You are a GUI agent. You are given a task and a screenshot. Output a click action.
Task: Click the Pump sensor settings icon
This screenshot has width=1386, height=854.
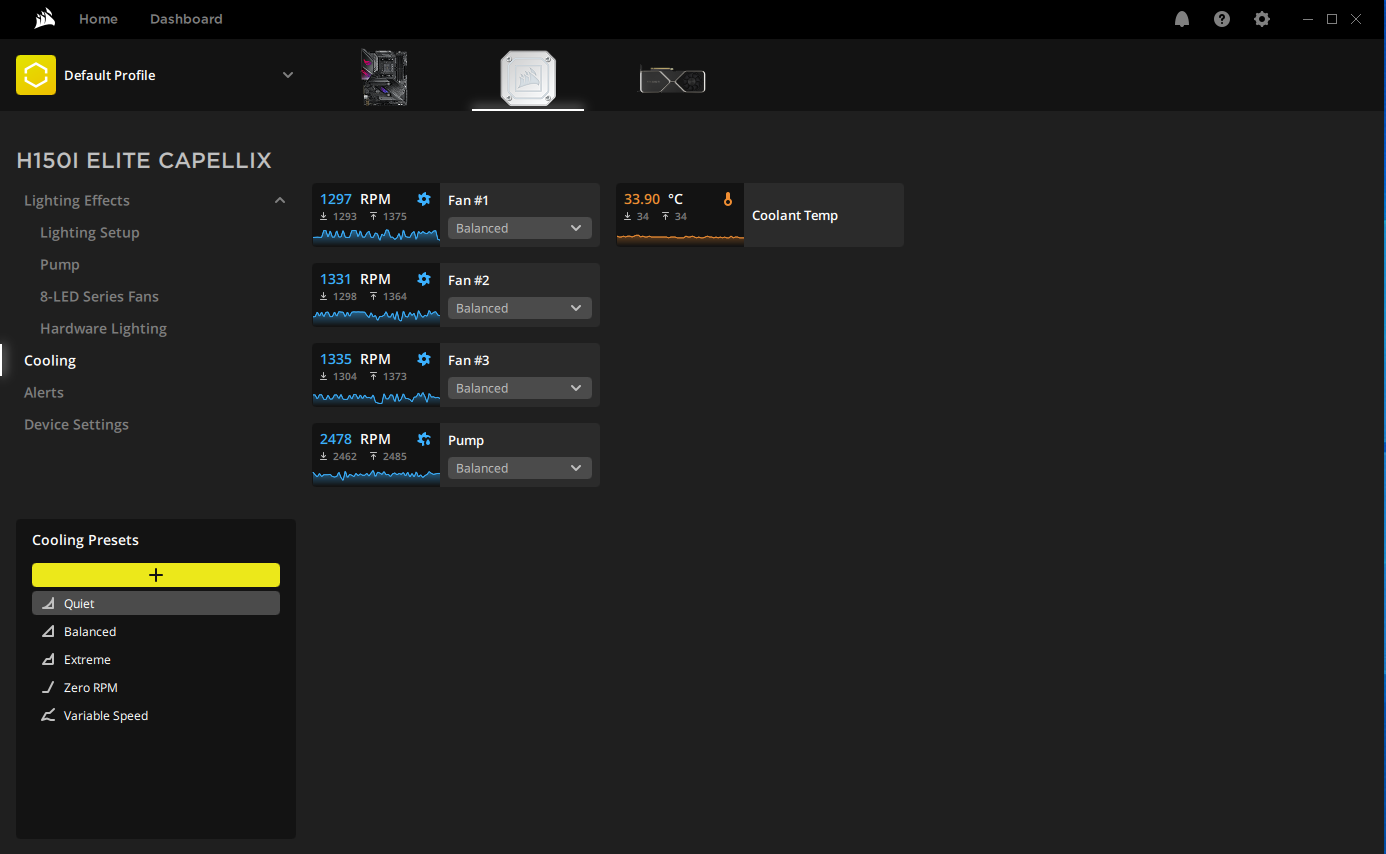click(x=424, y=439)
